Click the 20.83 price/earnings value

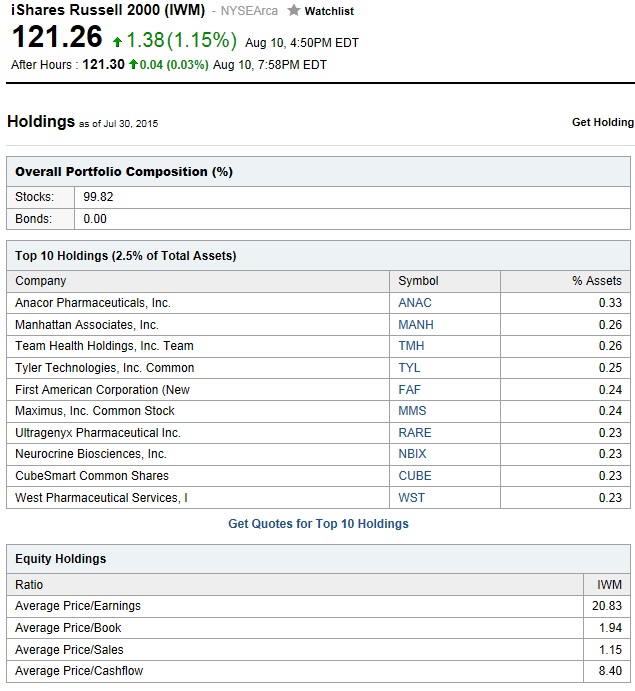pos(607,606)
